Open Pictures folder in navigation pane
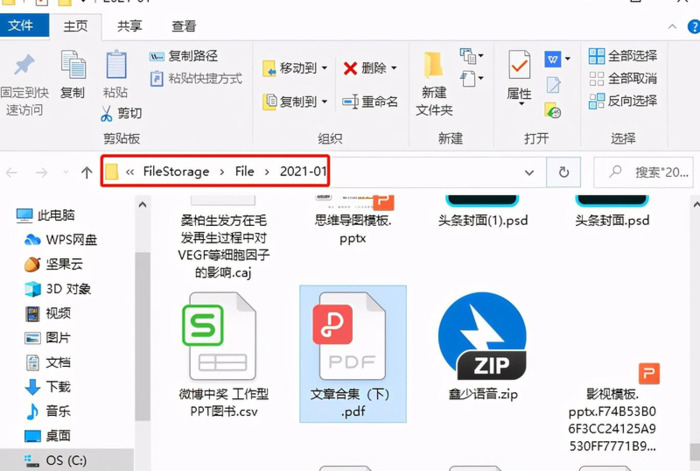Screen dimensions: 700x471 click(x=47, y=338)
